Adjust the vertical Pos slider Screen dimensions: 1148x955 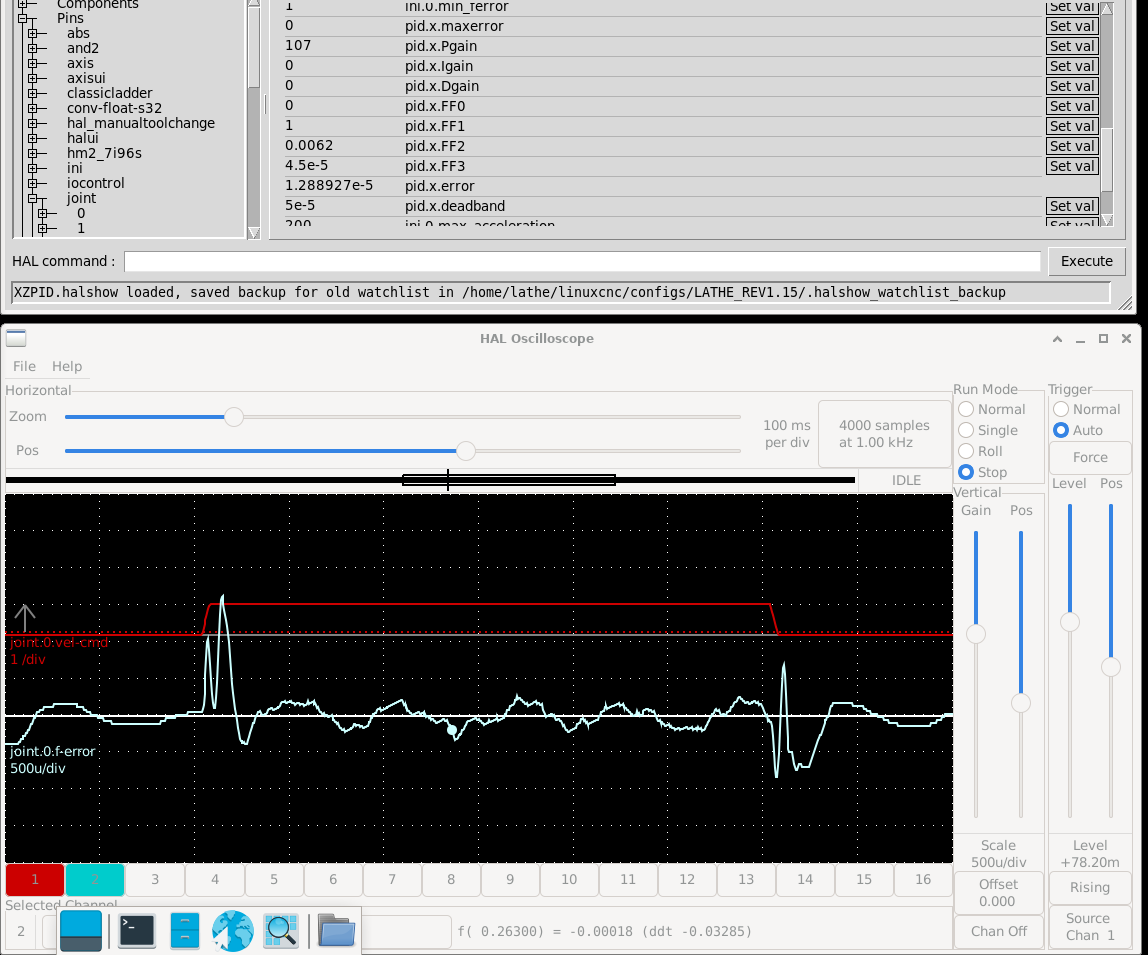1021,704
